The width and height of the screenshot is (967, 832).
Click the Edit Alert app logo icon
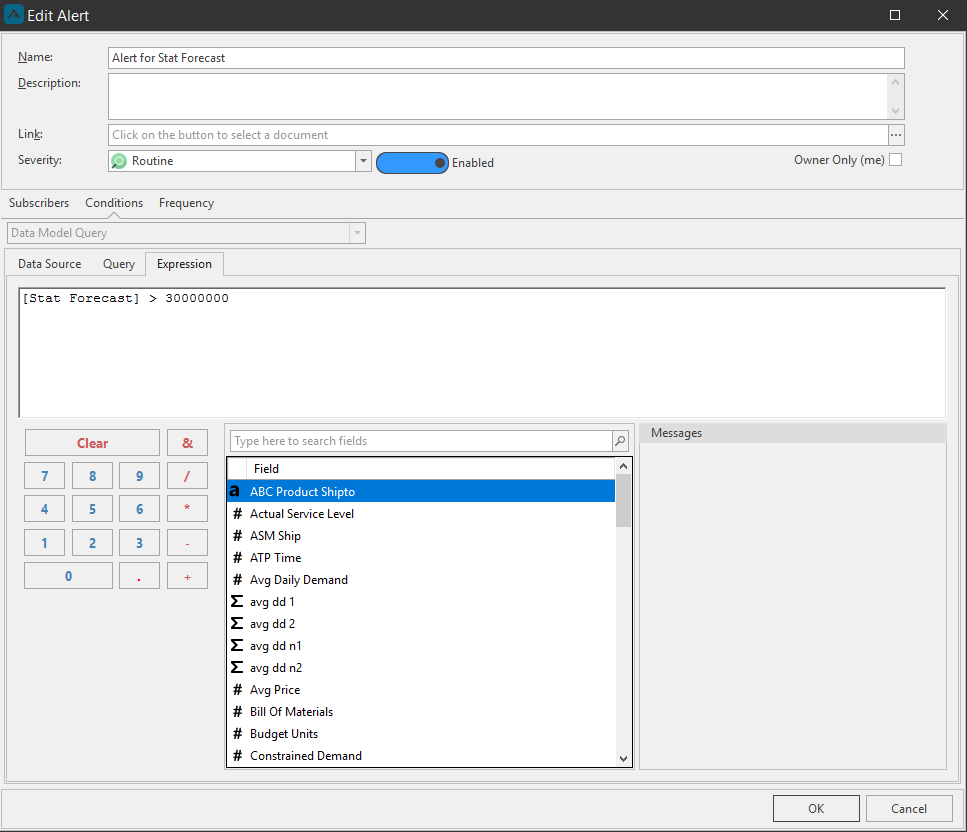[x=14, y=15]
